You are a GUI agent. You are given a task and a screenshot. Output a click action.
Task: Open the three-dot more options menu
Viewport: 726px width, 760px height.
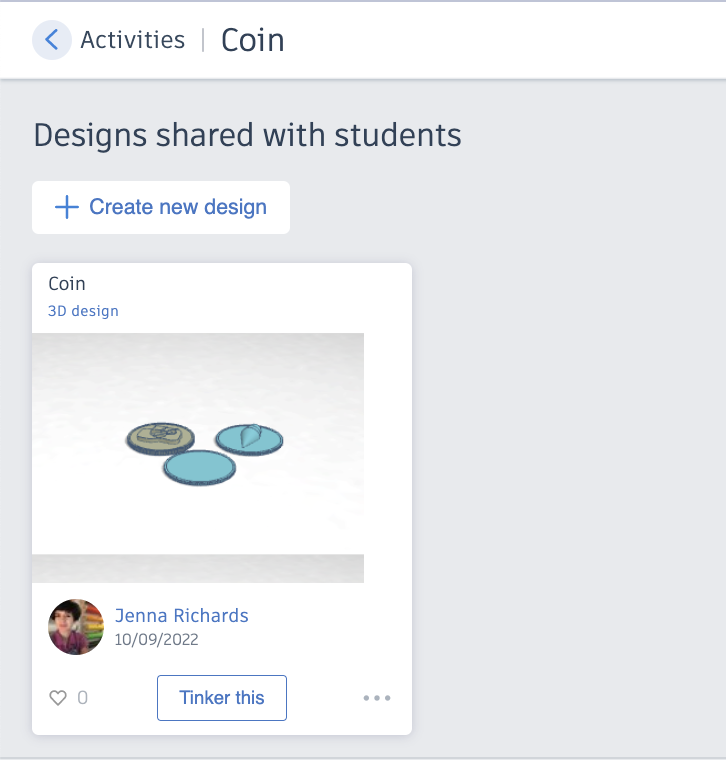click(x=377, y=698)
